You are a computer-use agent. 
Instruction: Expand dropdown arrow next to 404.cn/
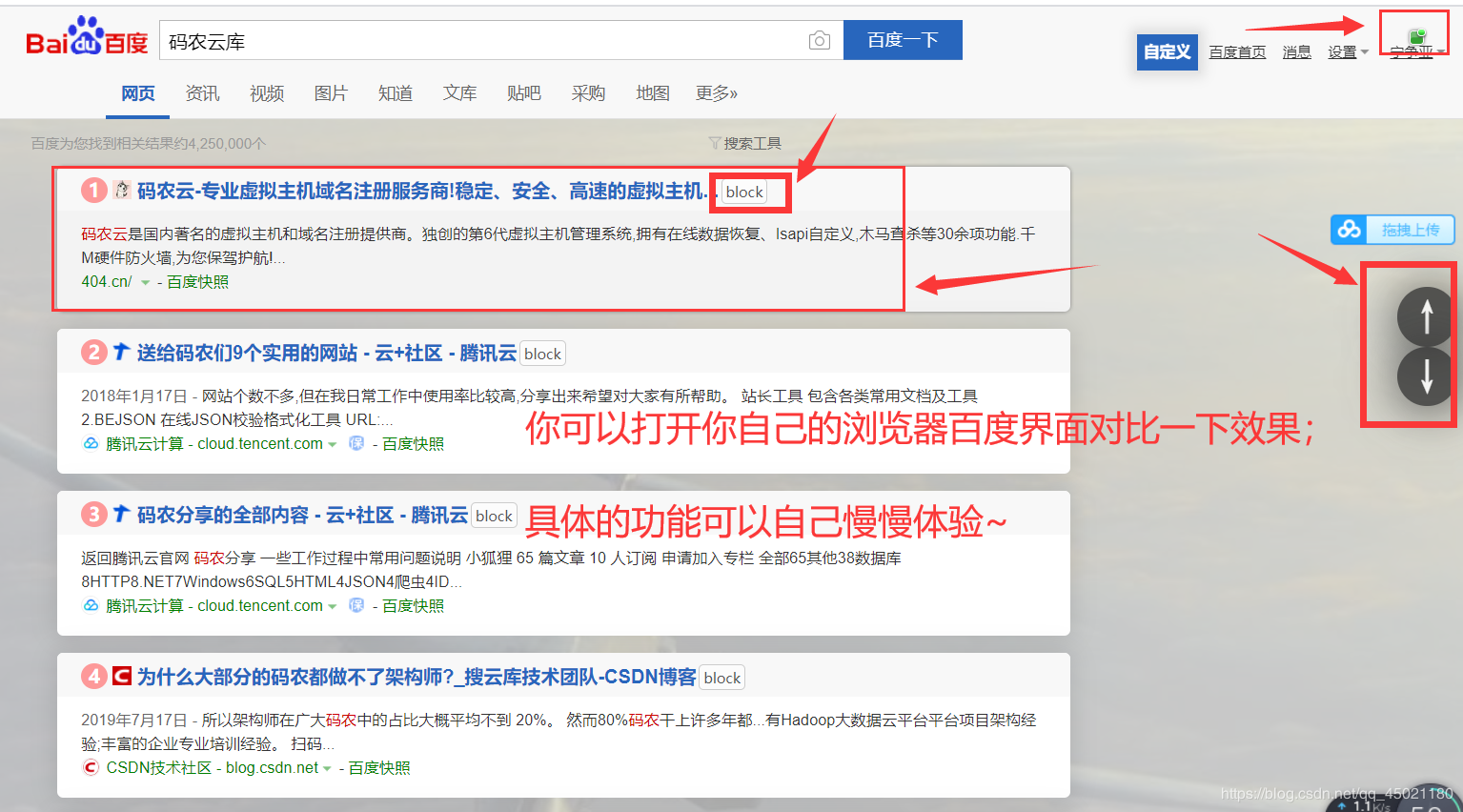(x=145, y=283)
